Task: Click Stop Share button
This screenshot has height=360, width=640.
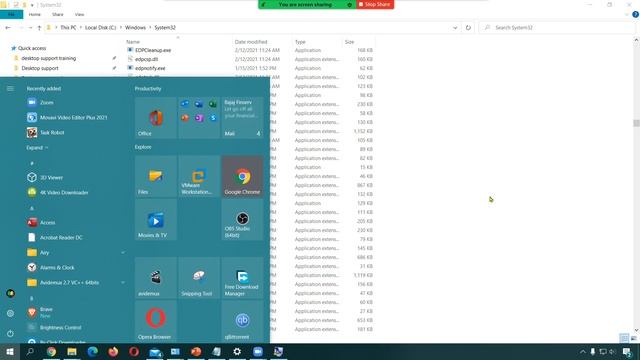Action: pos(375,4)
